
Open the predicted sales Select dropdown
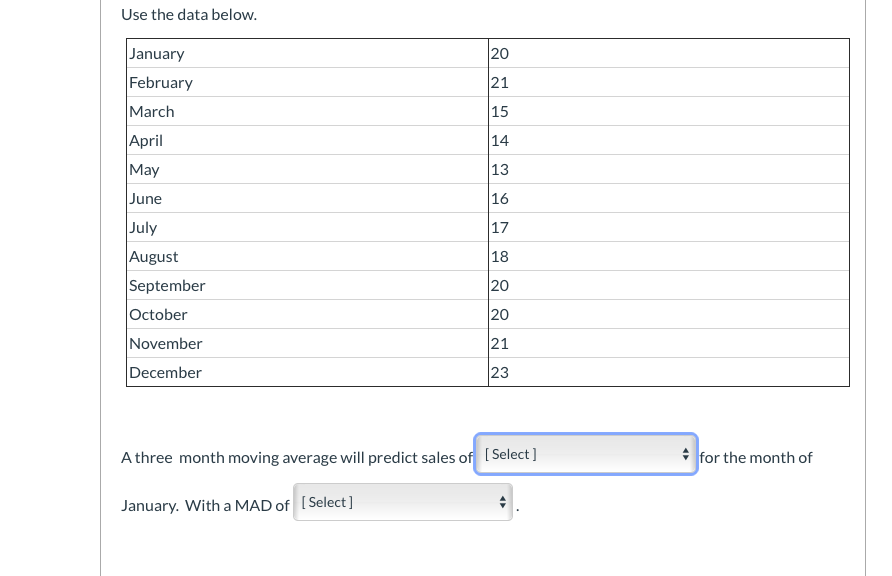585,454
